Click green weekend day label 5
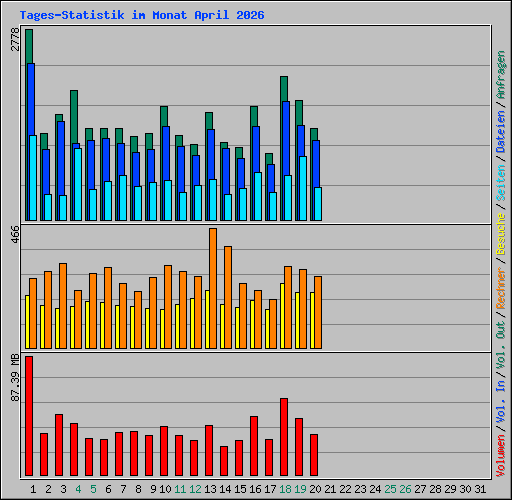Image resolution: width=512 pixels, height=500 pixels. pos(93,489)
